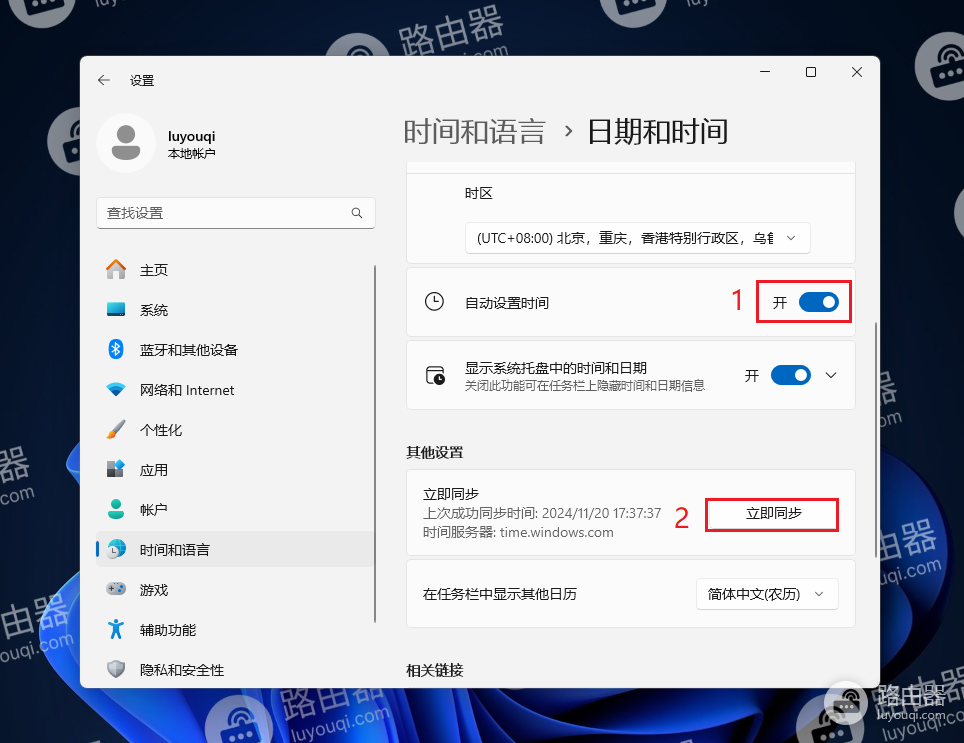This screenshot has height=743, width=964.
Task: Go to 蓝牙和其他设备 settings
Action: tap(235, 350)
